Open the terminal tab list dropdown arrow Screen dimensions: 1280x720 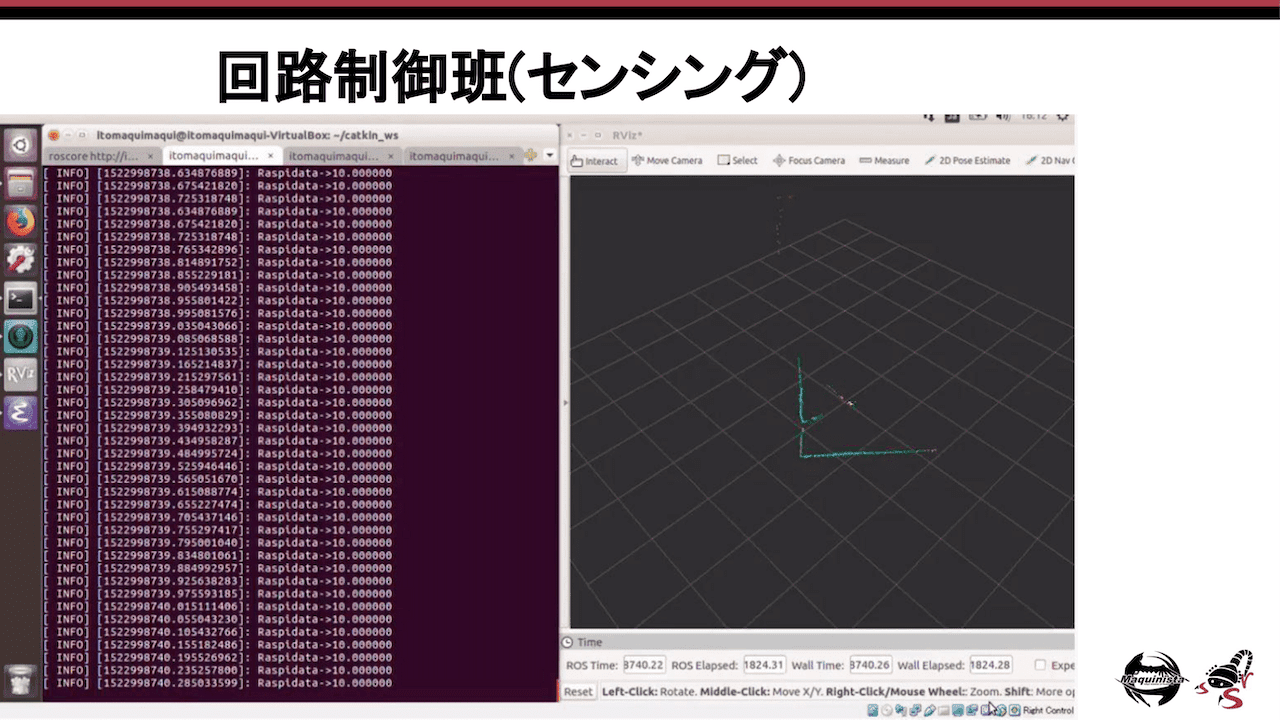point(549,156)
